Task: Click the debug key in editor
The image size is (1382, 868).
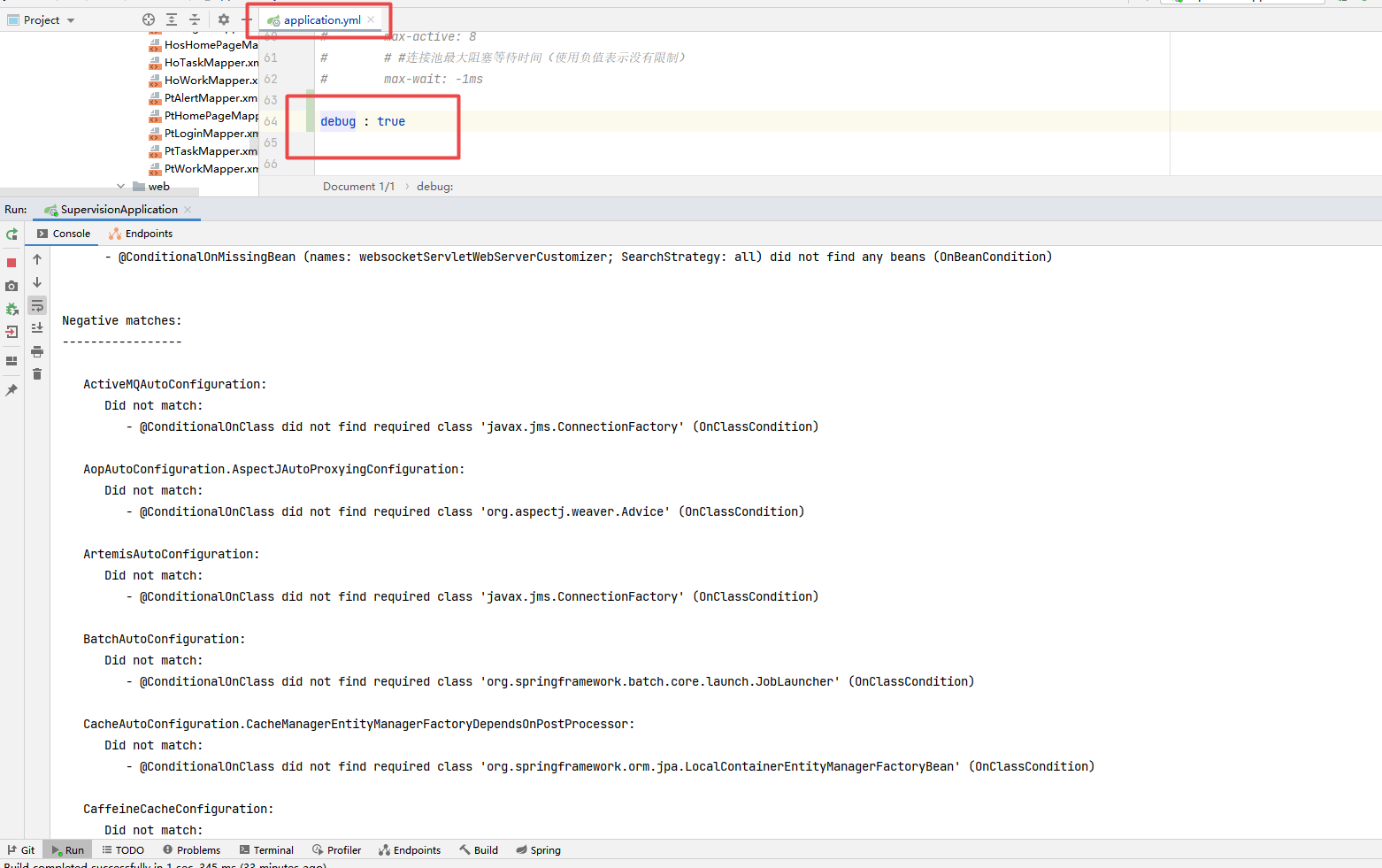Action: click(338, 121)
